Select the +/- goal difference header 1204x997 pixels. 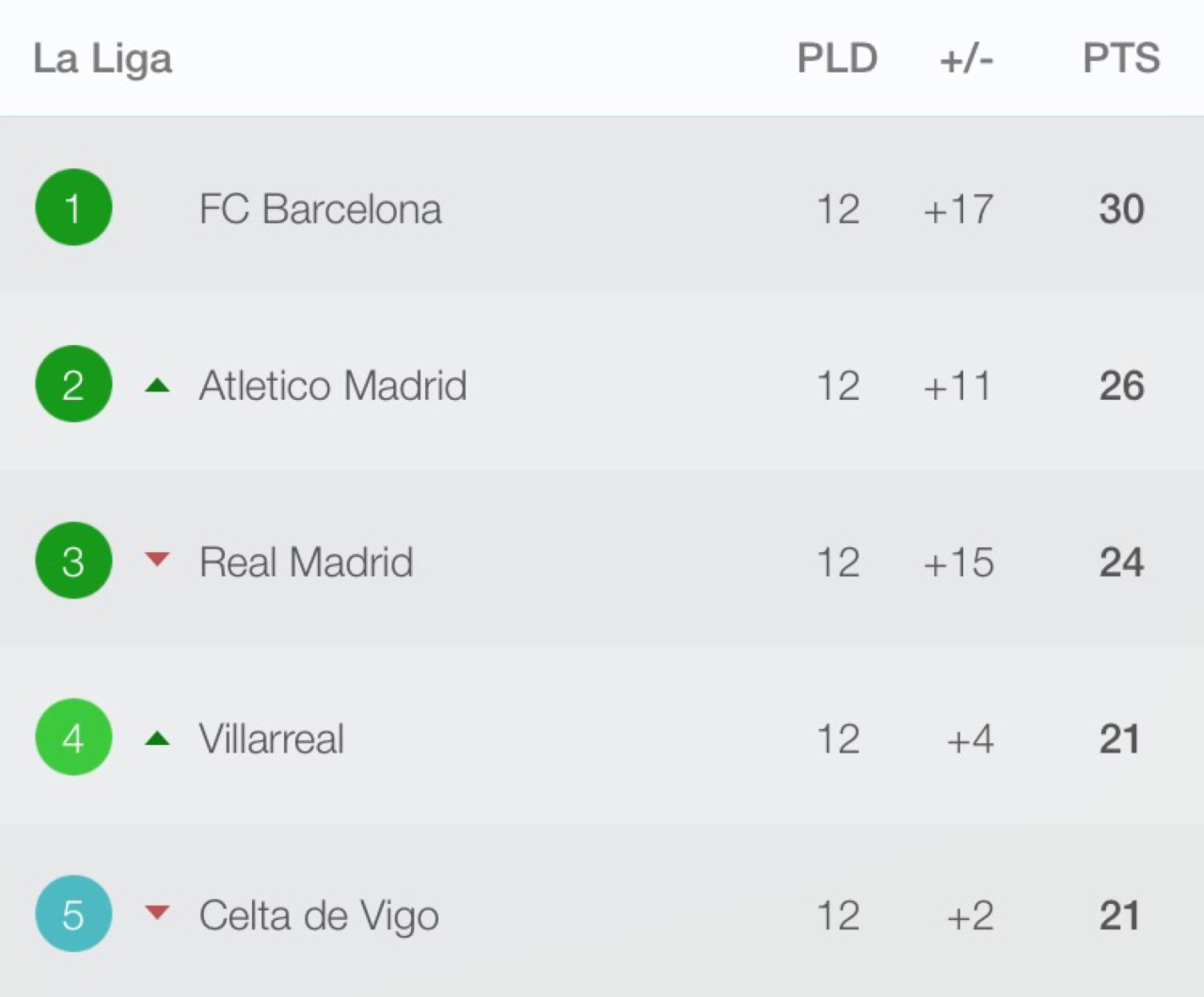966,59
